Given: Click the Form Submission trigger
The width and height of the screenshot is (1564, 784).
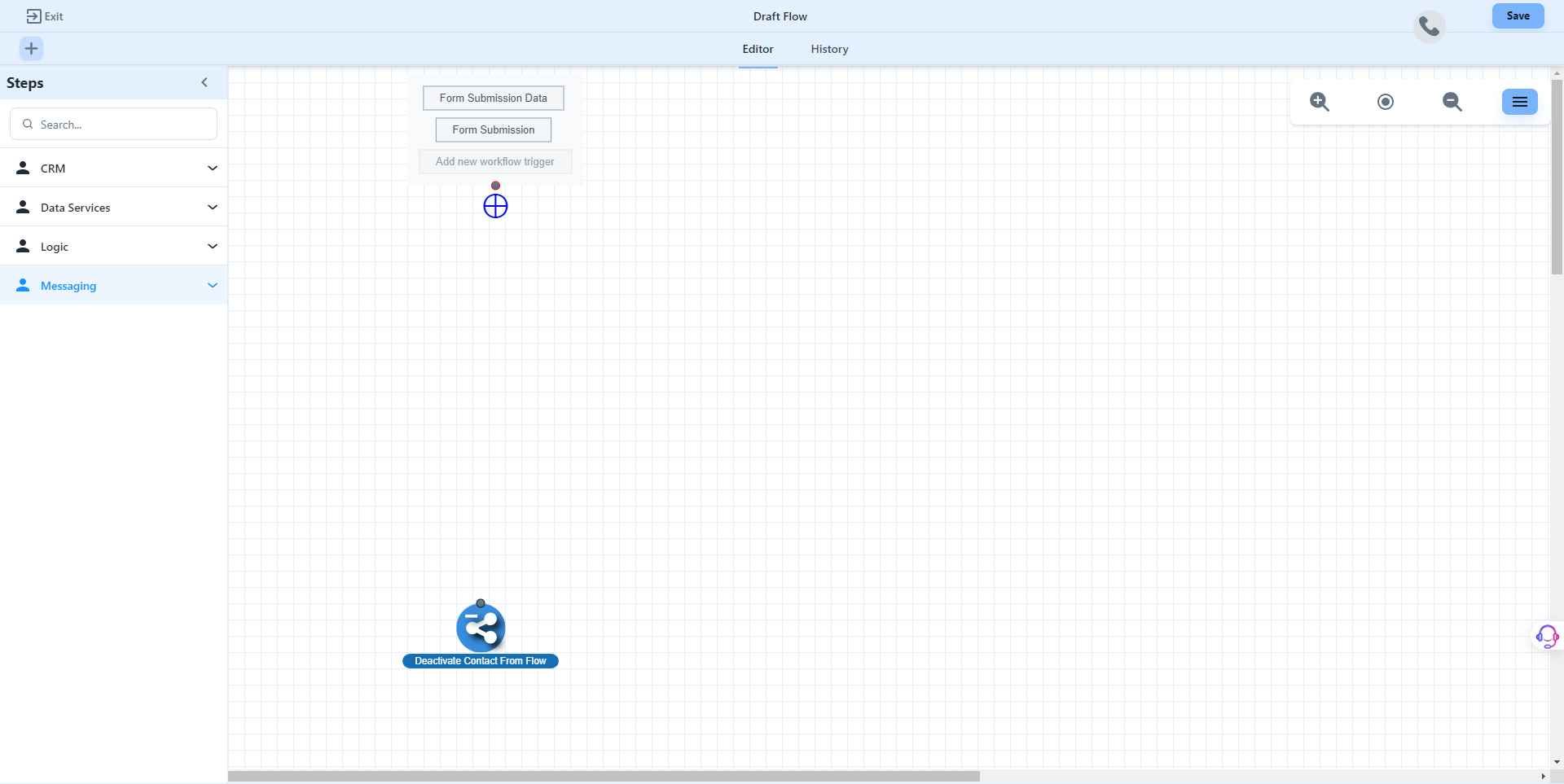Looking at the screenshot, I should pyautogui.click(x=494, y=129).
